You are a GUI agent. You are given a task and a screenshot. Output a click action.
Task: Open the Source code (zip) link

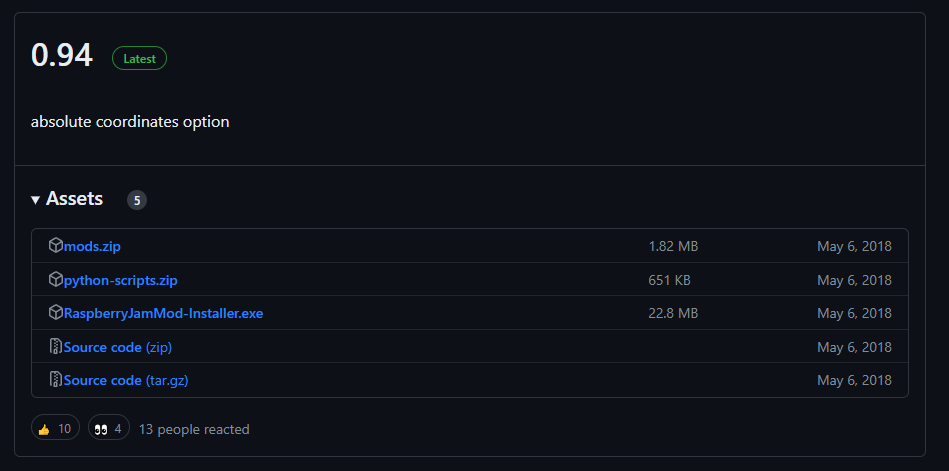pos(118,347)
